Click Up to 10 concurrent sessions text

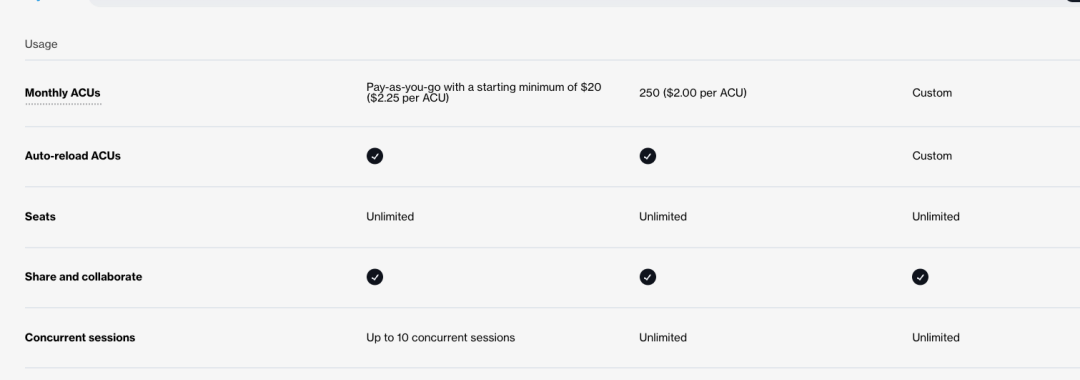(441, 338)
